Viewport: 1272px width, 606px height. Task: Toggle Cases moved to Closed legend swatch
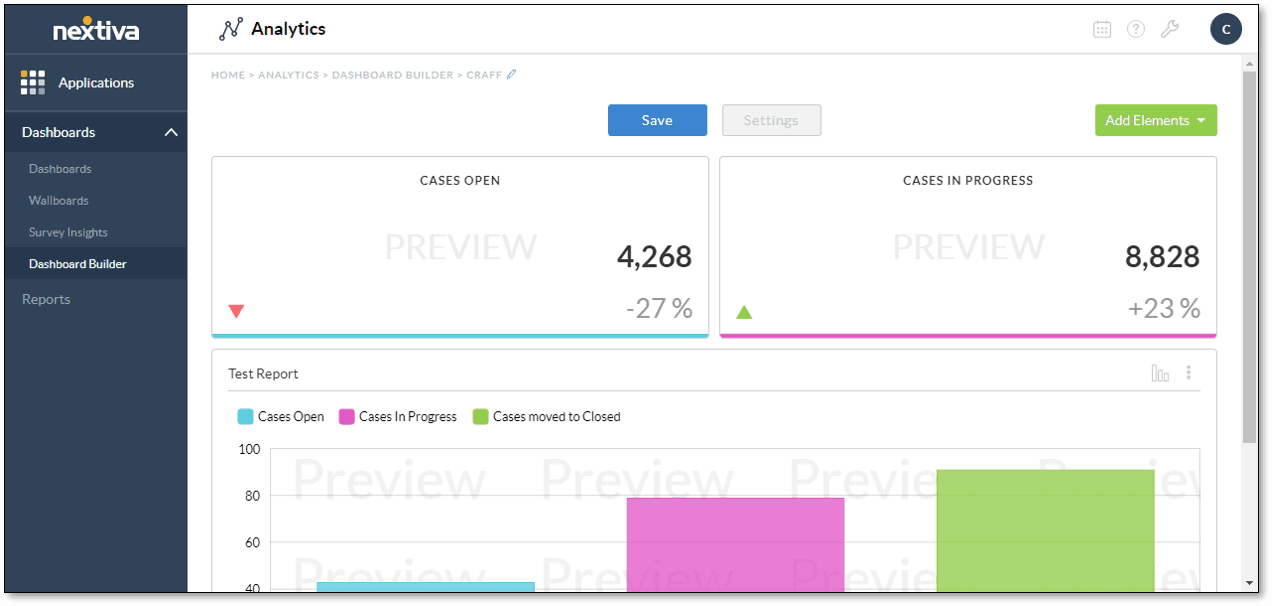[x=481, y=417]
